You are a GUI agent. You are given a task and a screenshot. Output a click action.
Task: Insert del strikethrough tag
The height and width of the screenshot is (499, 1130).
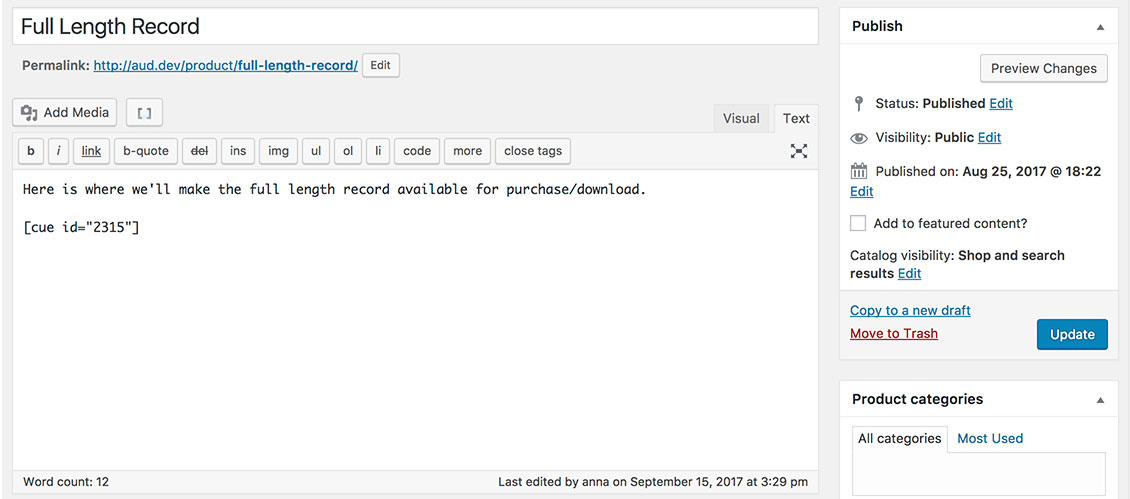(199, 151)
